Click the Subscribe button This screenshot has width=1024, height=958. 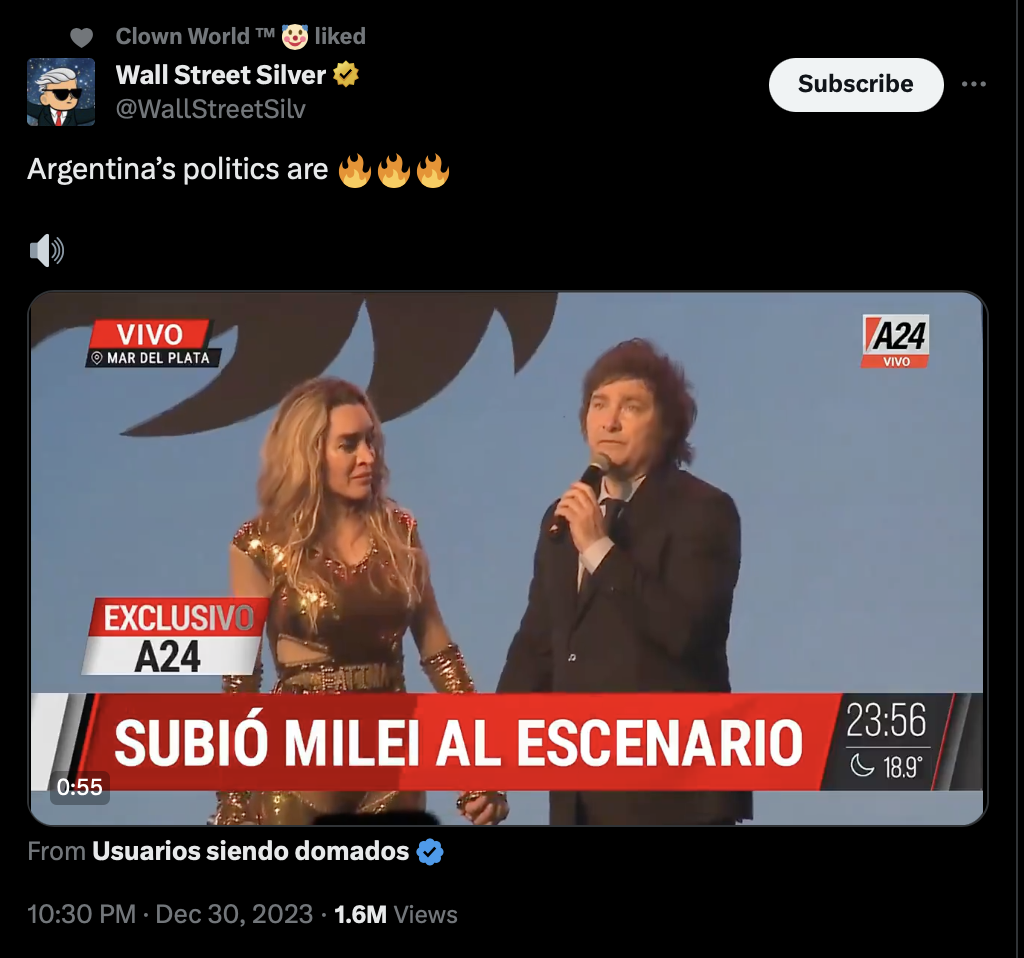pyautogui.click(x=856, y=84)
